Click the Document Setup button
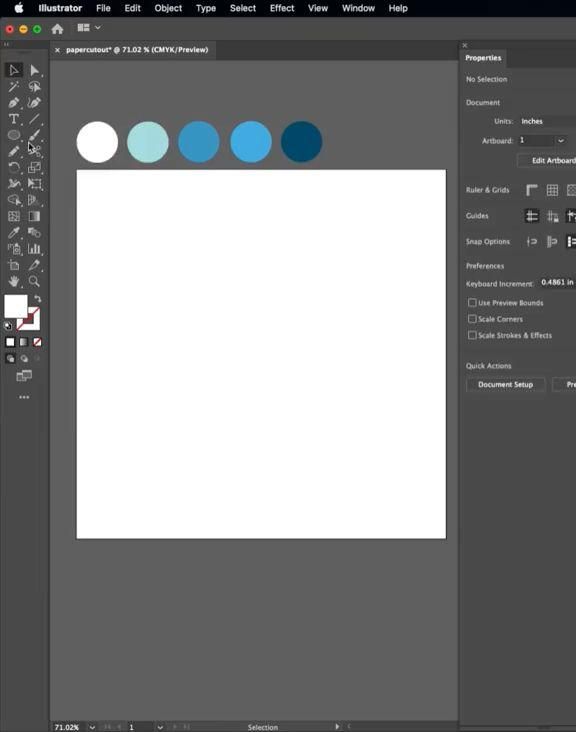 click(x=506, y=384)
